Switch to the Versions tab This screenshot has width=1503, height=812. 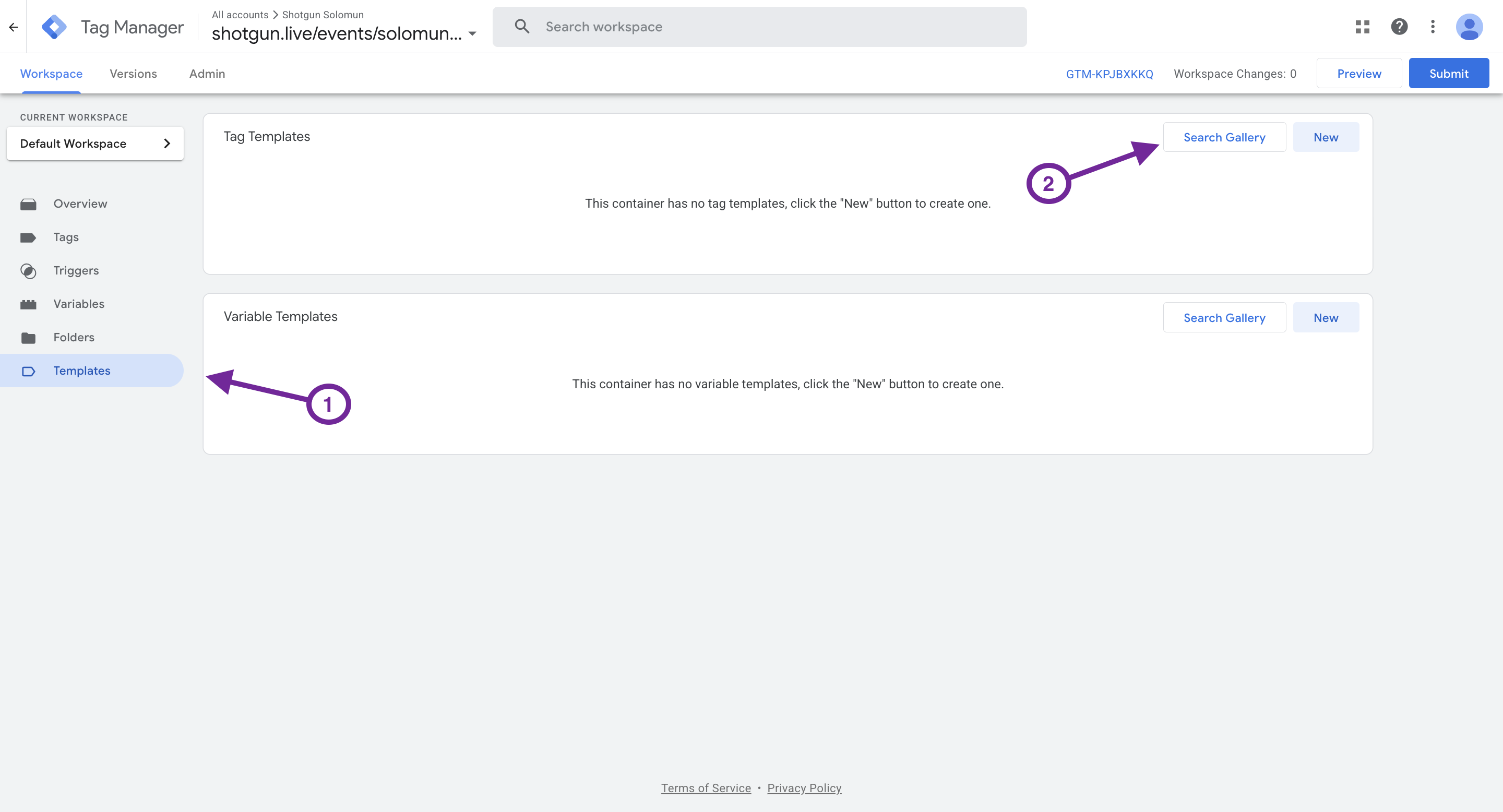pyautogui.click(x=133, y=74)
